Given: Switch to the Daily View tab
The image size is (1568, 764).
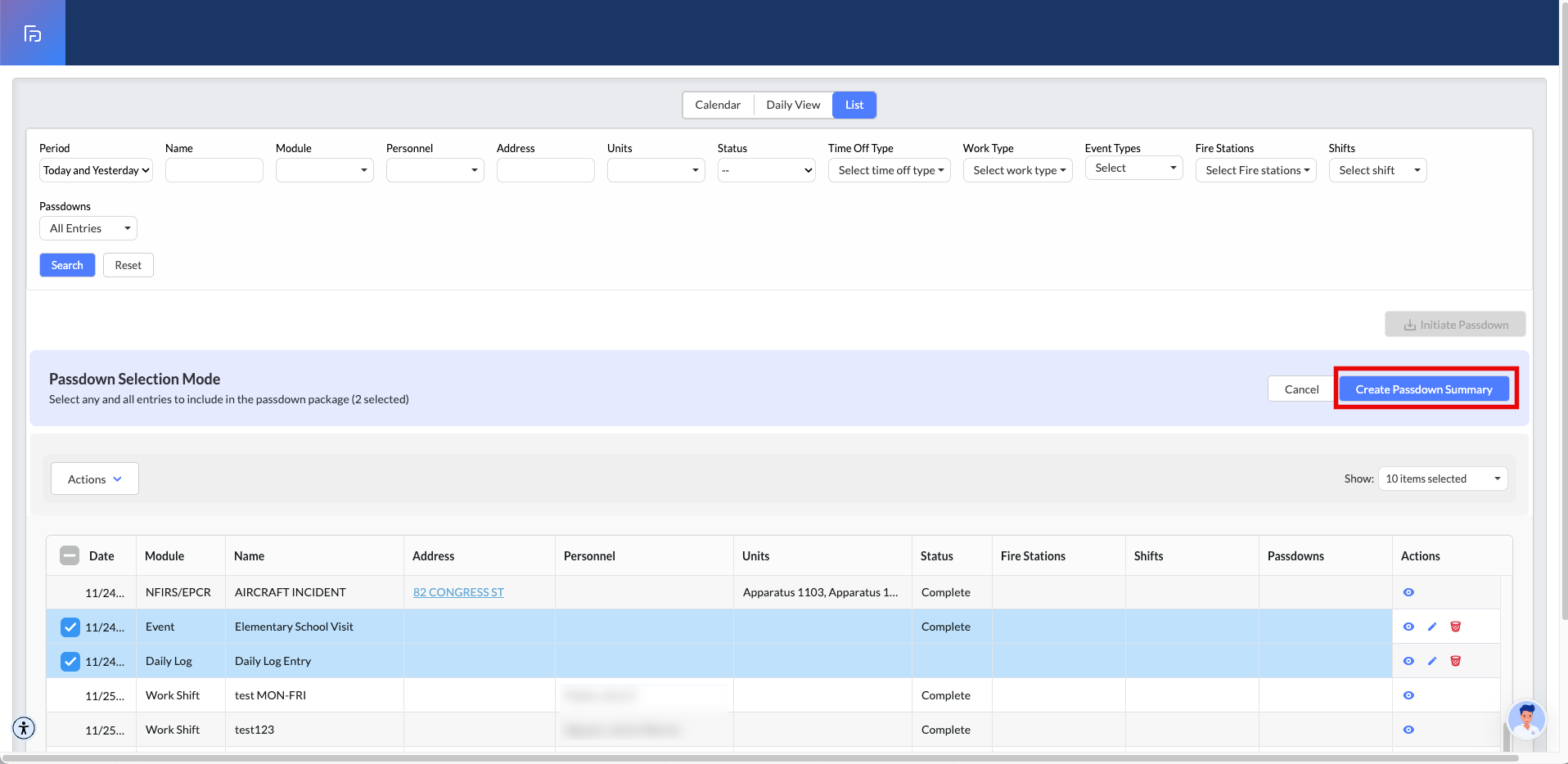Looking at the screenshot, I should click(x=792, y=105).
